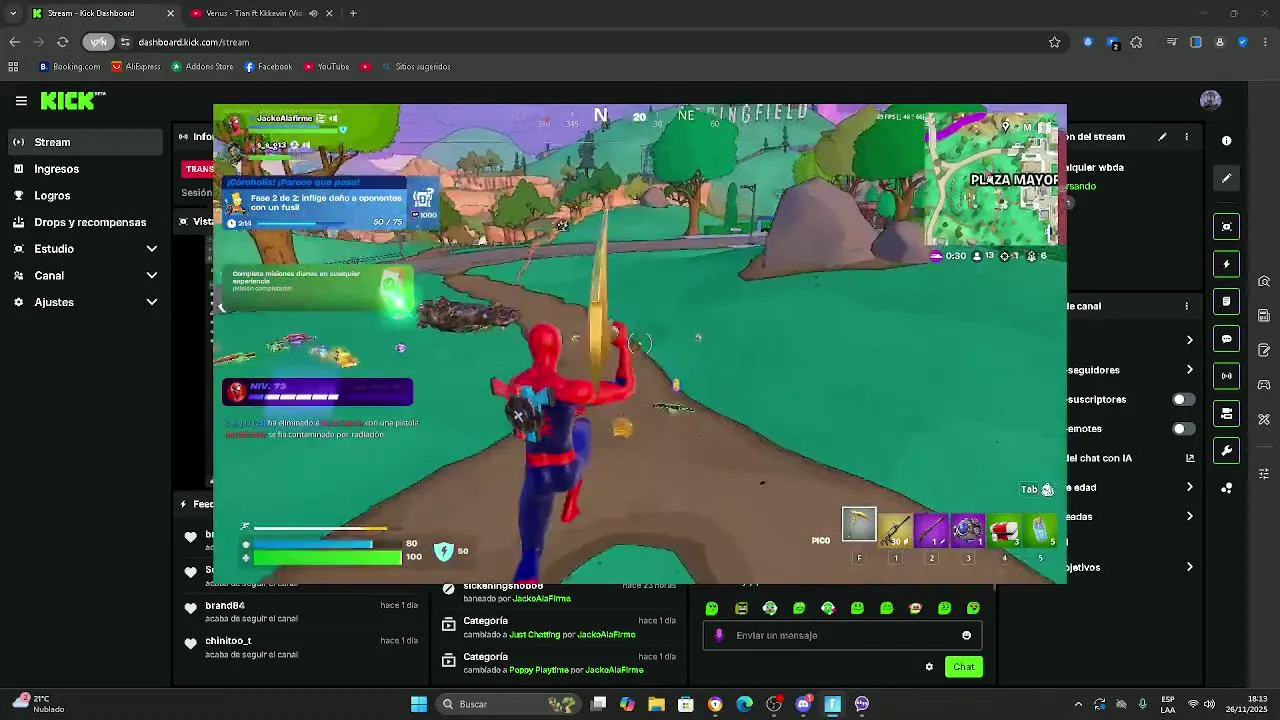Toggle the document activity panel icon
The image size is (1280, 720).
[x=1226, y=301]
